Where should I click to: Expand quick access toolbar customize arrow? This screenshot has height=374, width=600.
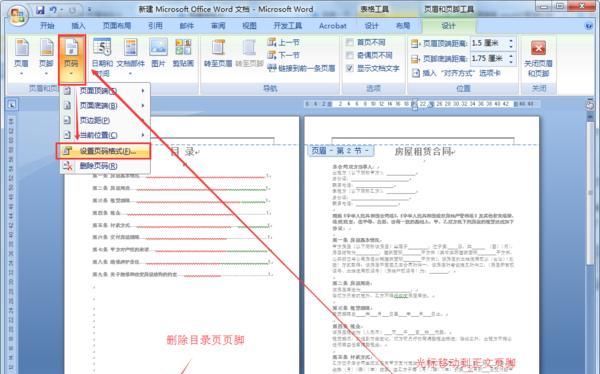point(90,10)
